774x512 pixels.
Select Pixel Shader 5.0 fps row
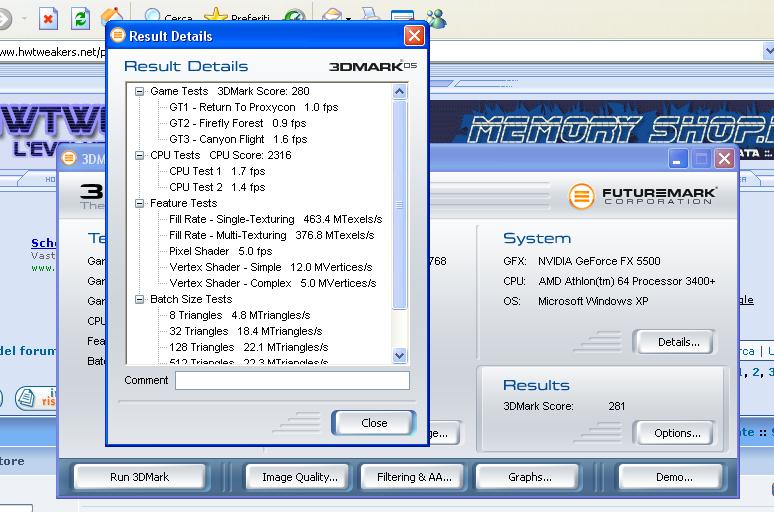click(221, 251)
